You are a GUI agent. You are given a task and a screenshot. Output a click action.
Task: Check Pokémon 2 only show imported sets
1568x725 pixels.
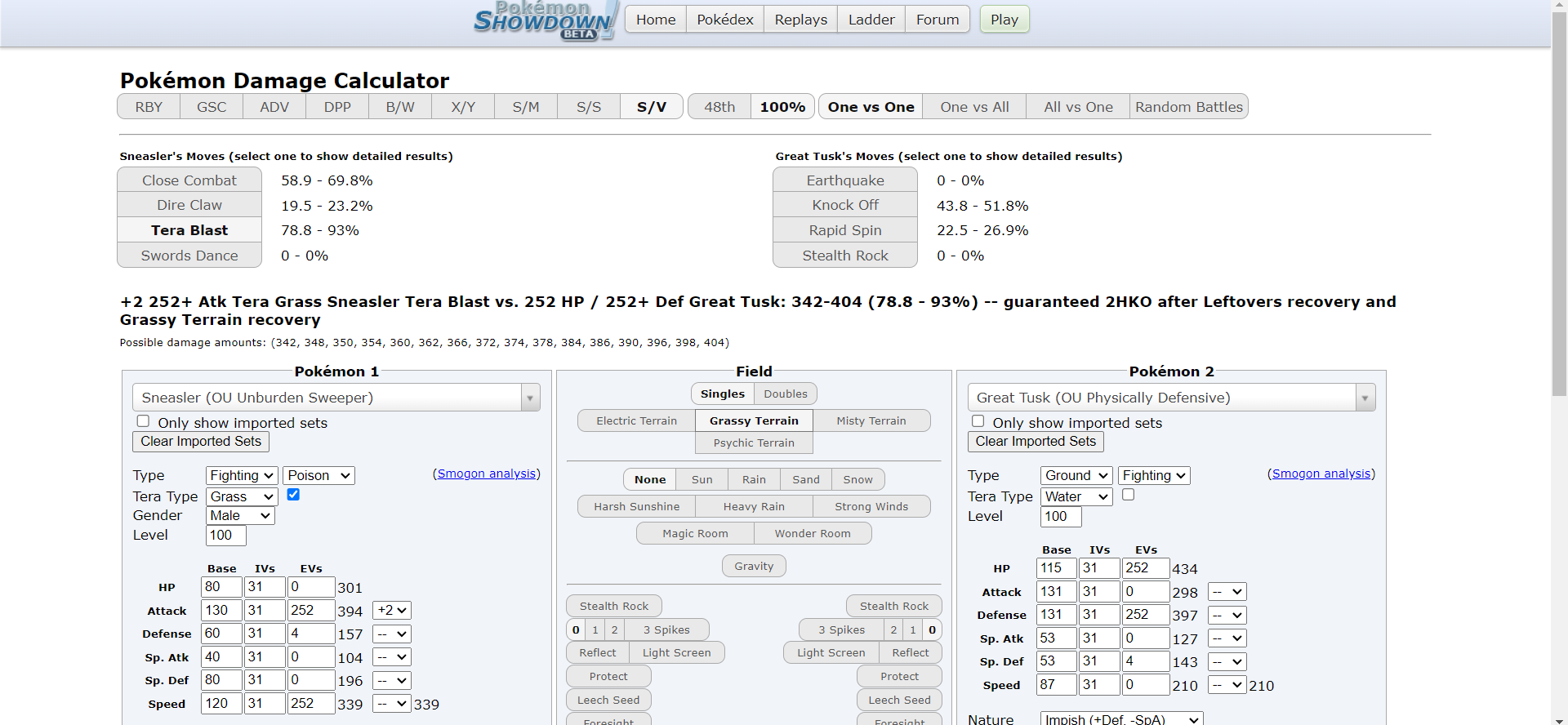coord(978,421)
